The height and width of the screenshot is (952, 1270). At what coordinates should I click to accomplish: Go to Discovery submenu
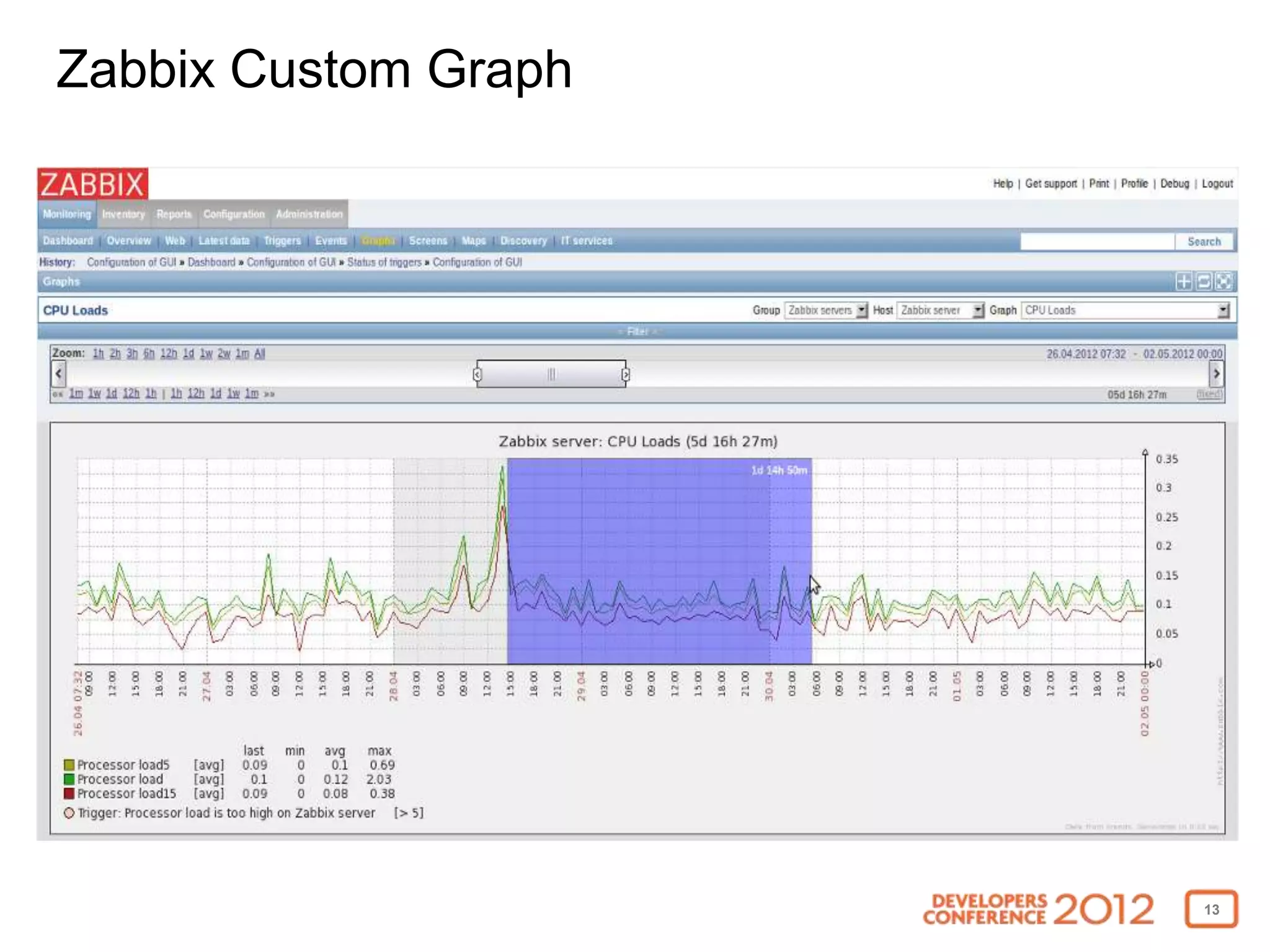tap(524, 241)
